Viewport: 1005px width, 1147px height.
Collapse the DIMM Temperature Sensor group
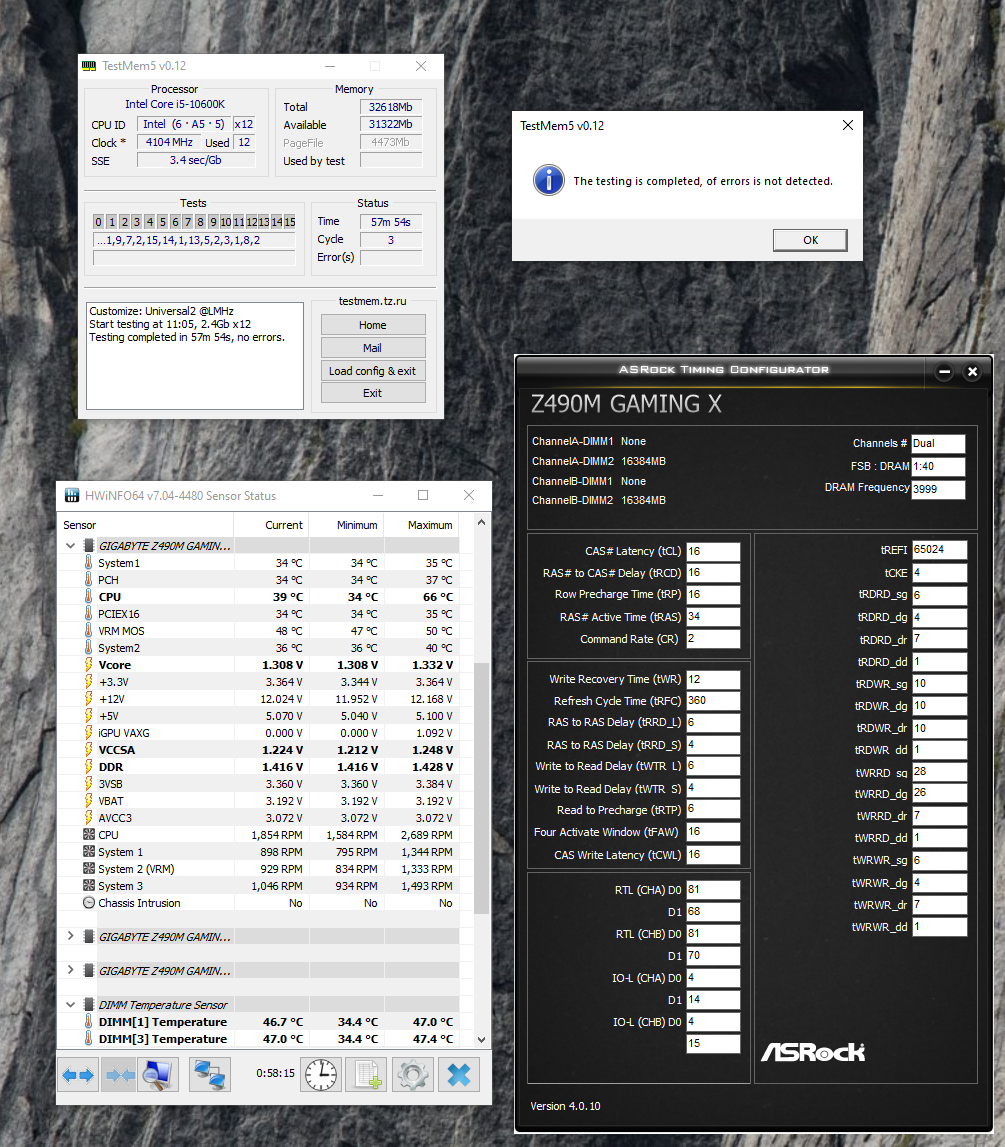tap(70, 1005)
